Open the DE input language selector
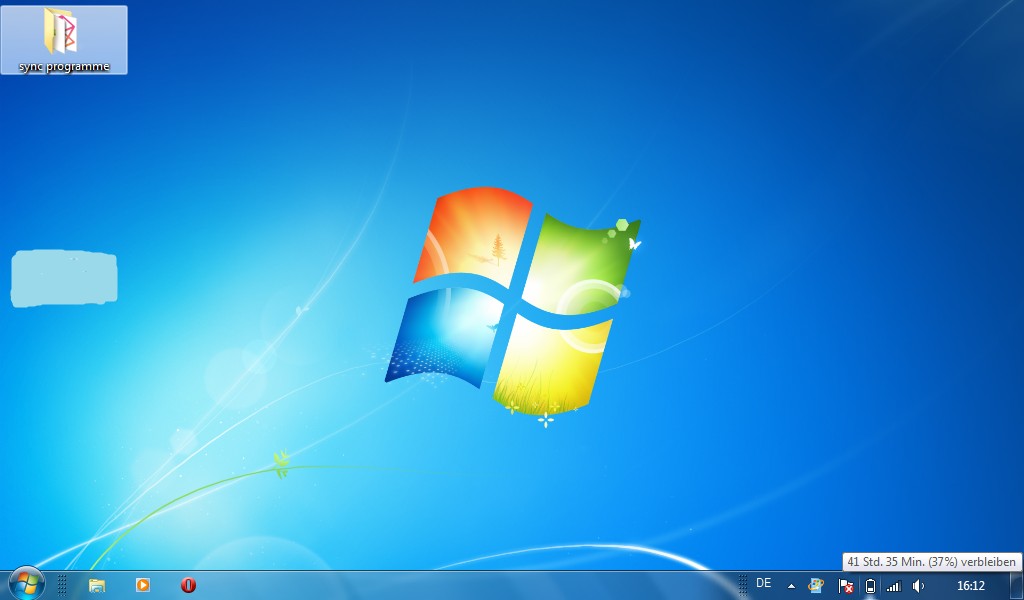Image resolution: width=1024 pixels, height=600 pixels. point(764,583)
